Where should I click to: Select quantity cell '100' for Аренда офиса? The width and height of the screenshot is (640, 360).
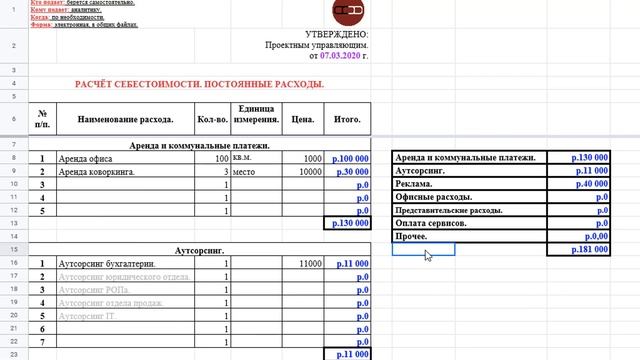coord(213,158)
